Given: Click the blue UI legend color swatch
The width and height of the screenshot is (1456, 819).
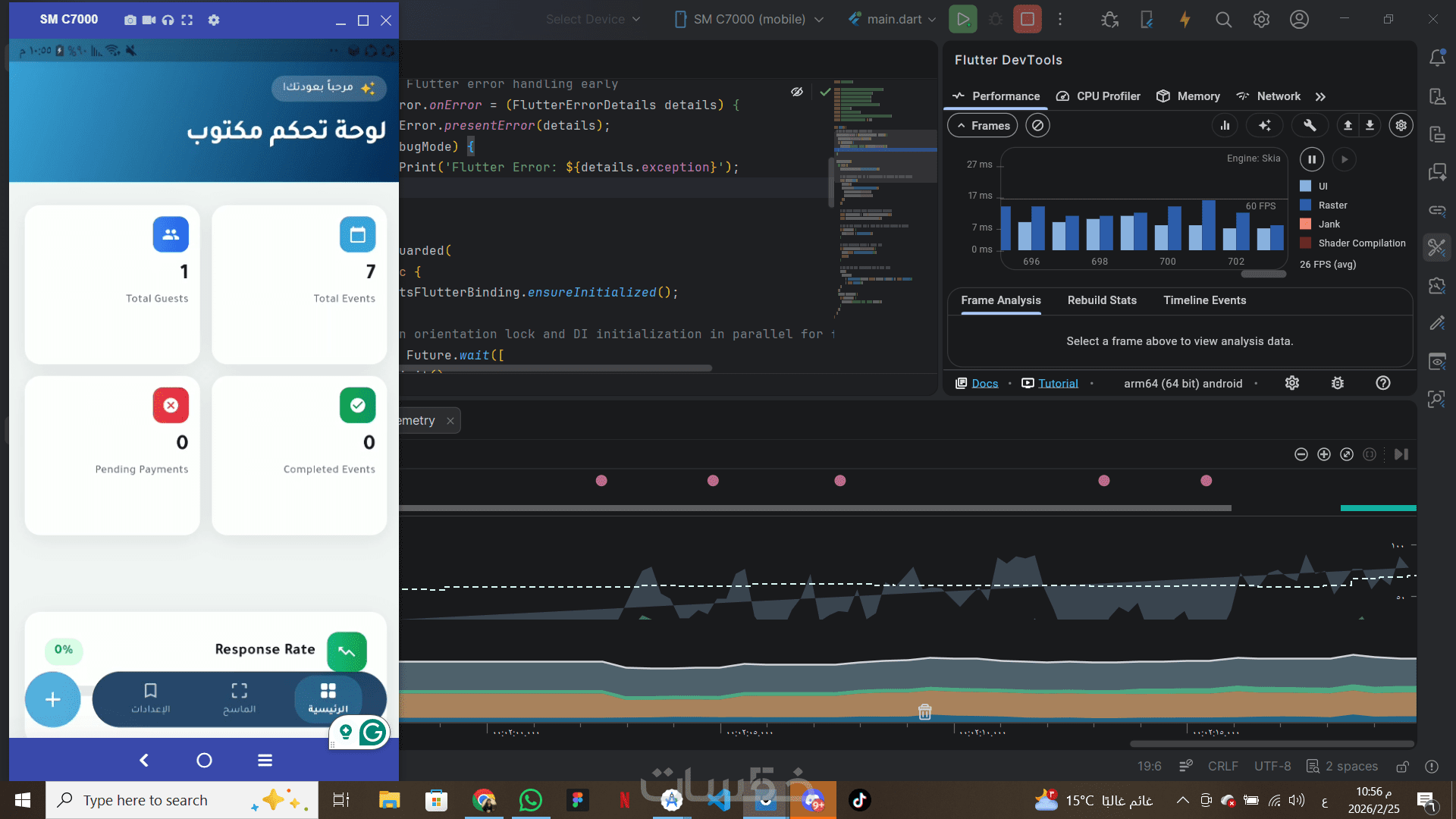Looking at the screenshot, I should tap(1305, 186).
